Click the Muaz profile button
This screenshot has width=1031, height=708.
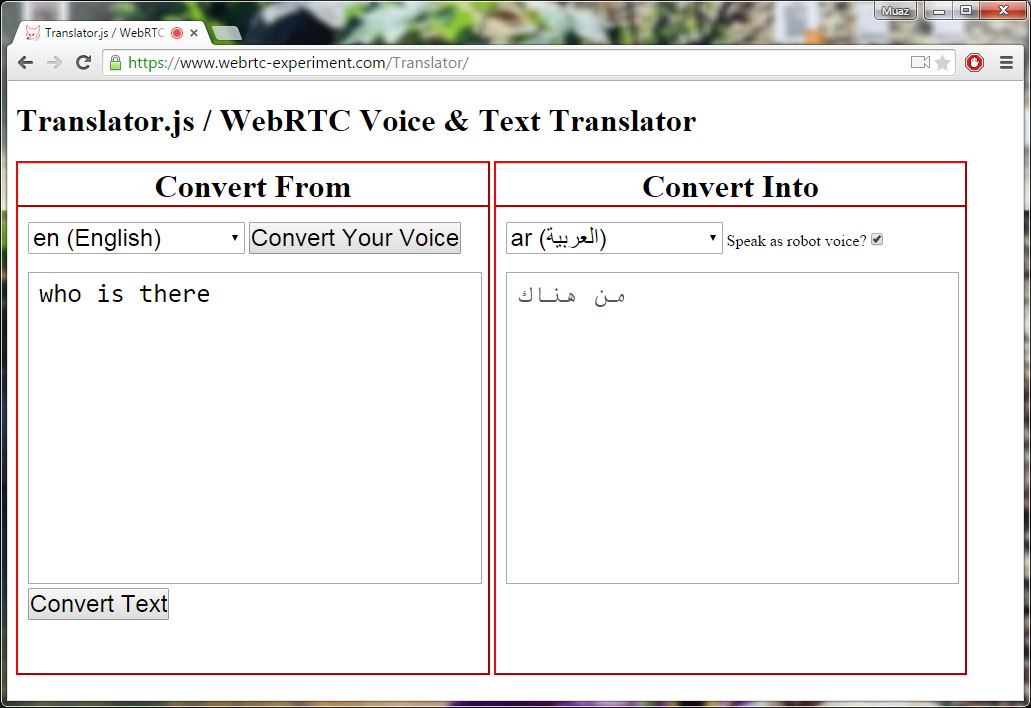(896, 11)
